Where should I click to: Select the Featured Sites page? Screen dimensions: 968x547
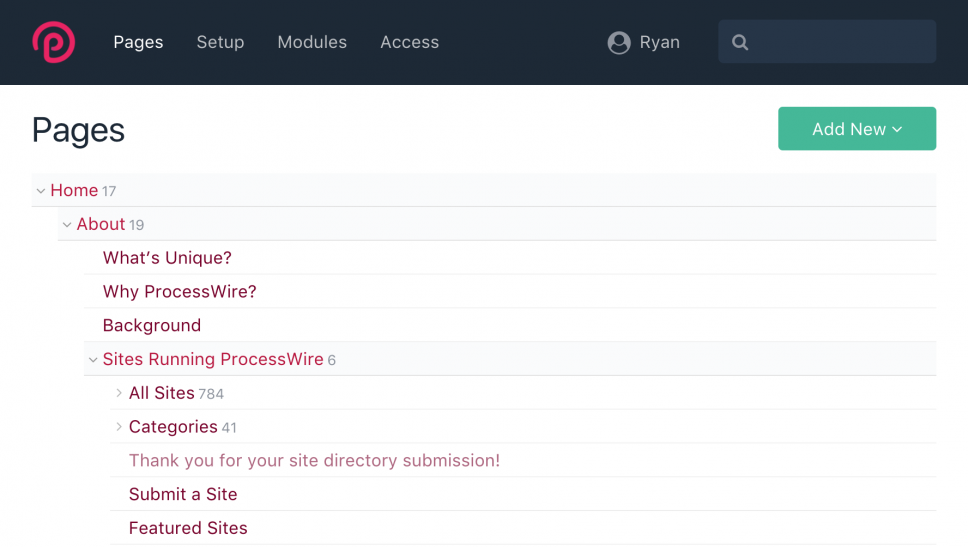coord(188,528)
